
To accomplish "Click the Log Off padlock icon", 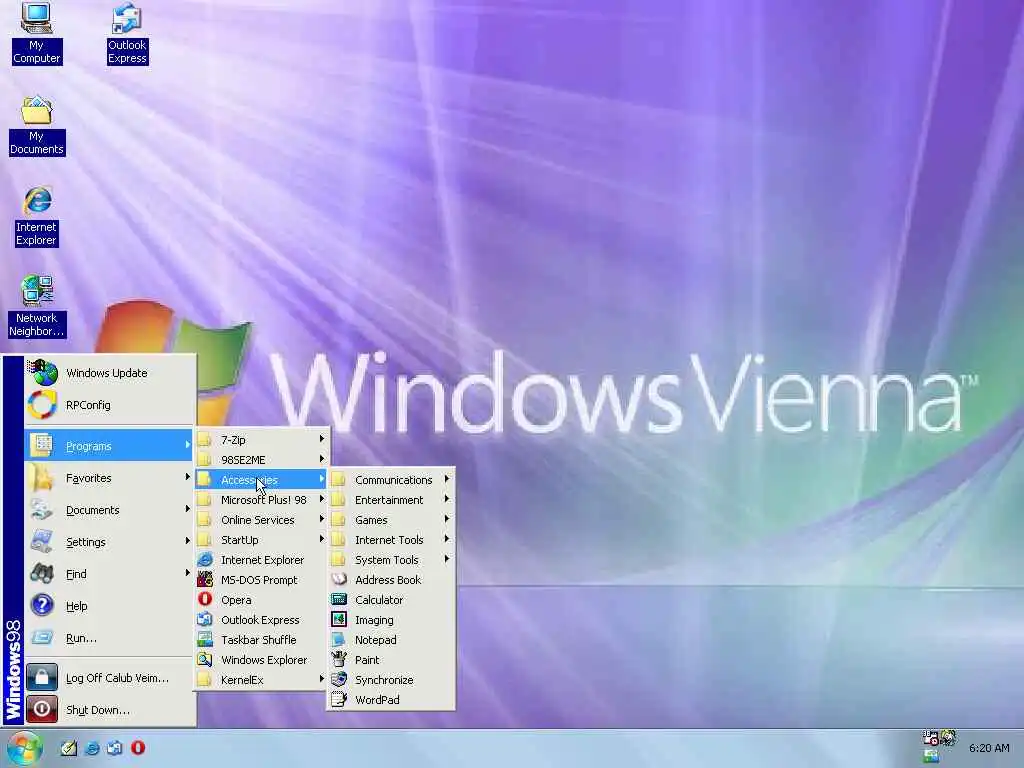I will coord(42,677).
